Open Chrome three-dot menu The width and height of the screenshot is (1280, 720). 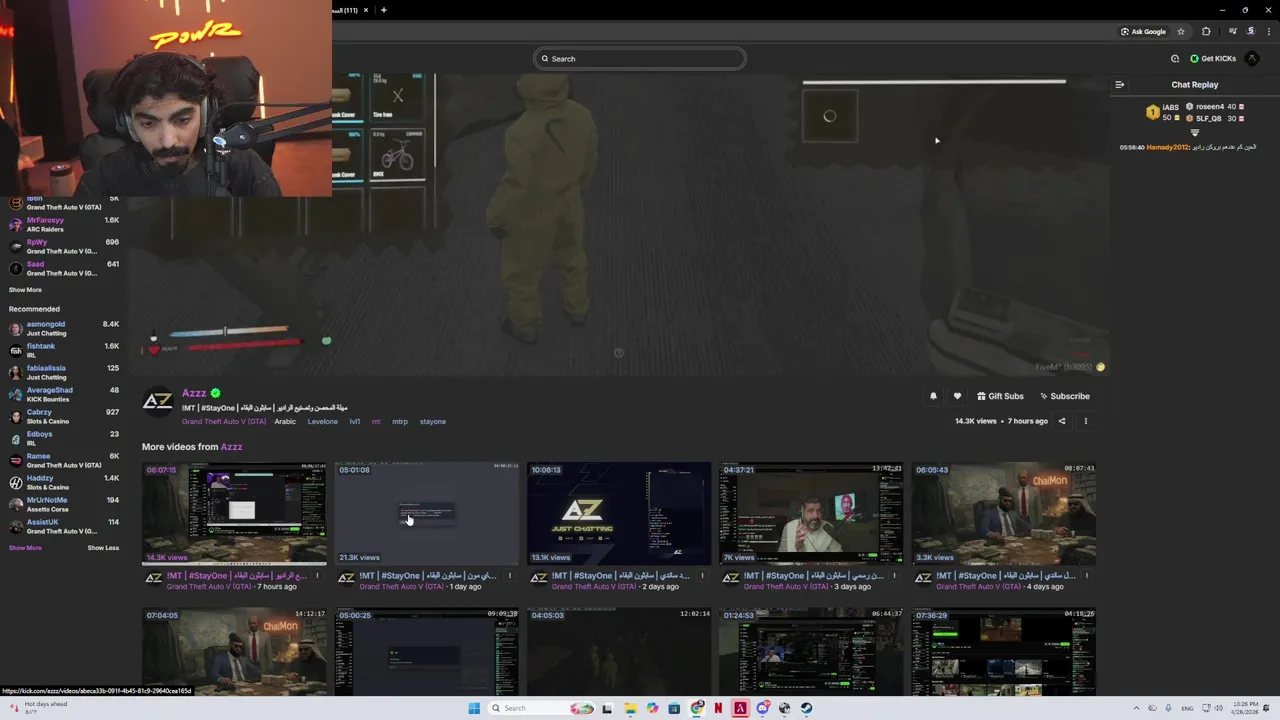[x=1269, y=31]
